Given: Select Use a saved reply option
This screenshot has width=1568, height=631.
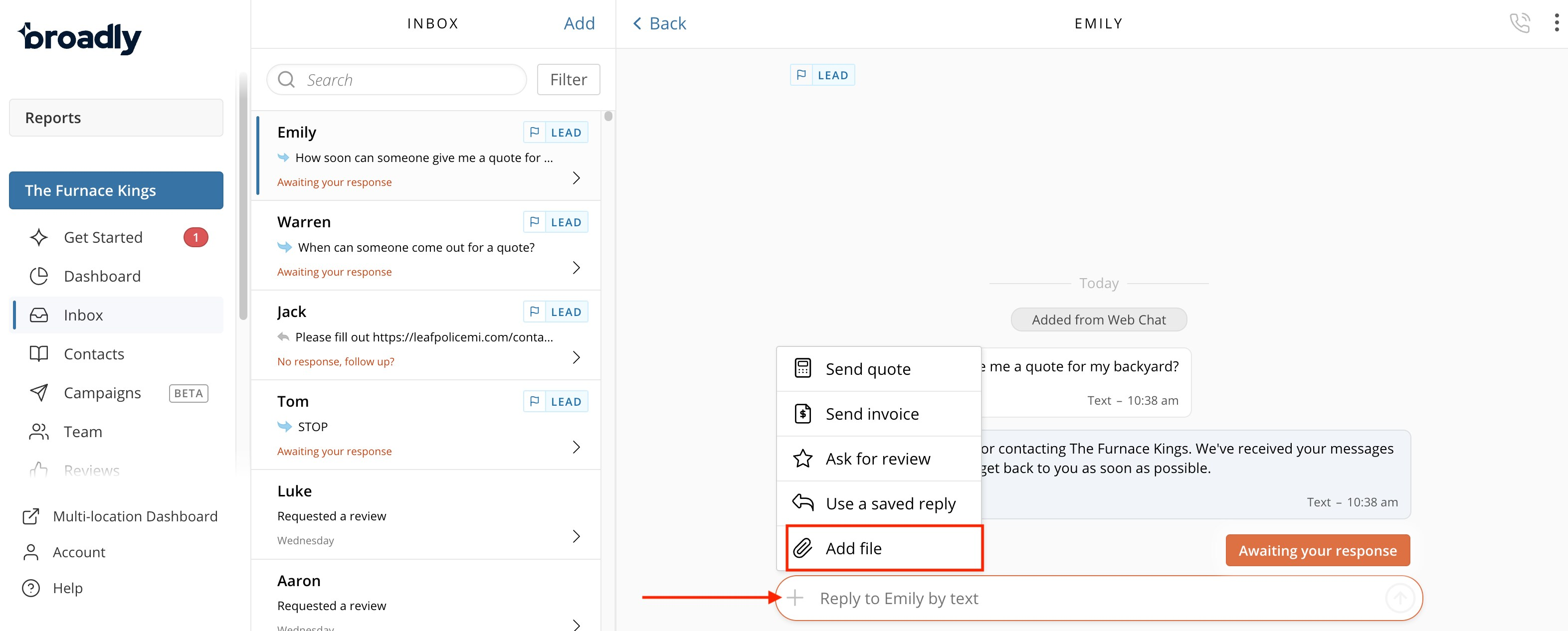Looking at the screenshot, I should [x=890, y=503].
